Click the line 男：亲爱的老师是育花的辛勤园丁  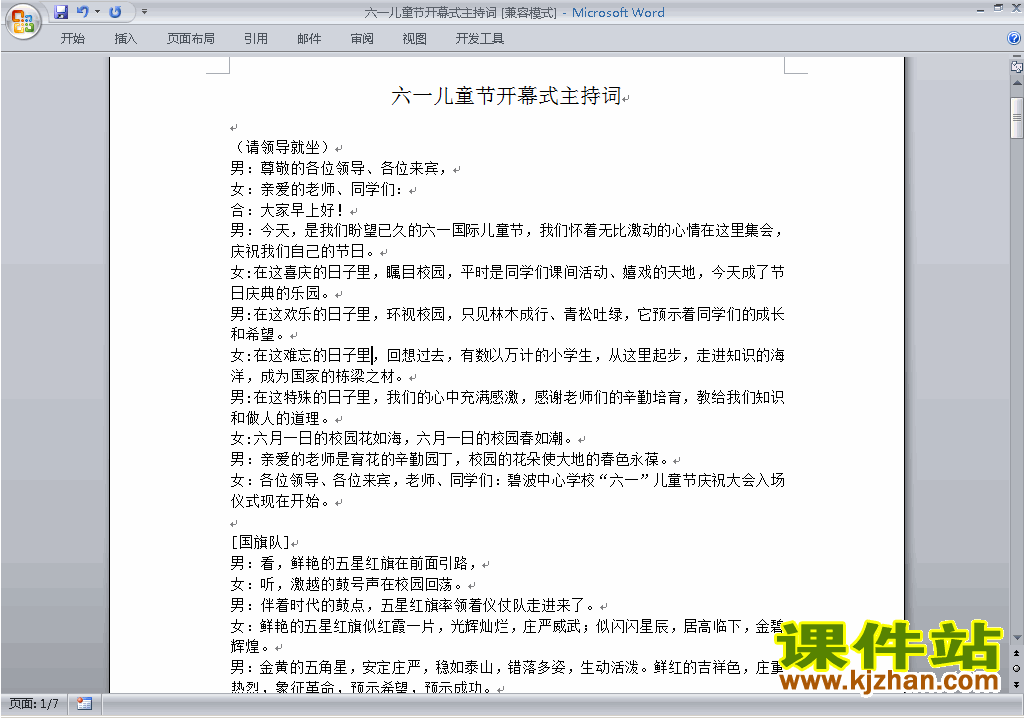click(451, 459)
